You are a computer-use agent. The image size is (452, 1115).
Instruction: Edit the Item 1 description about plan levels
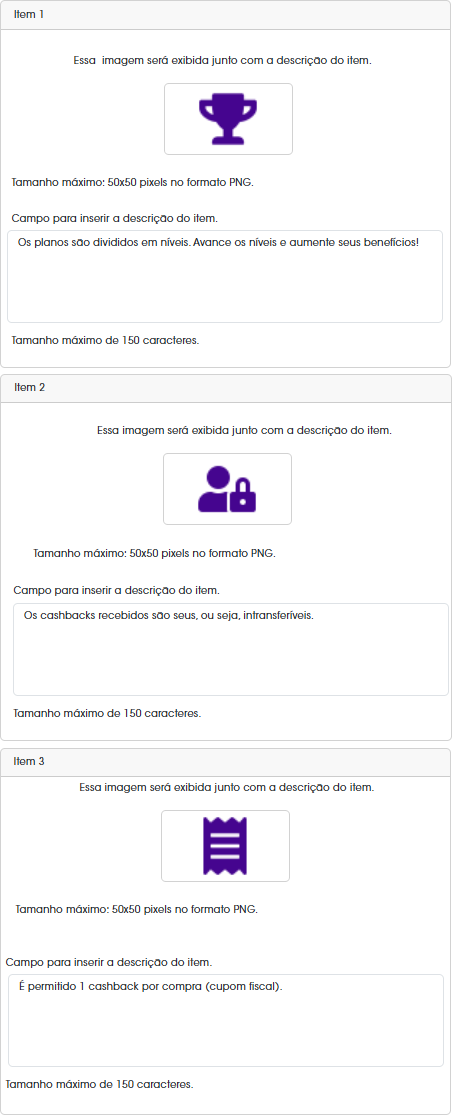(225, 277)
